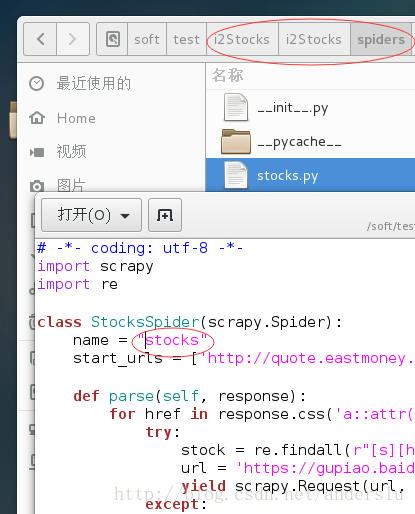415x514 pixels.
Task: Click the 'except:' code line
Action: click(176, 504)
